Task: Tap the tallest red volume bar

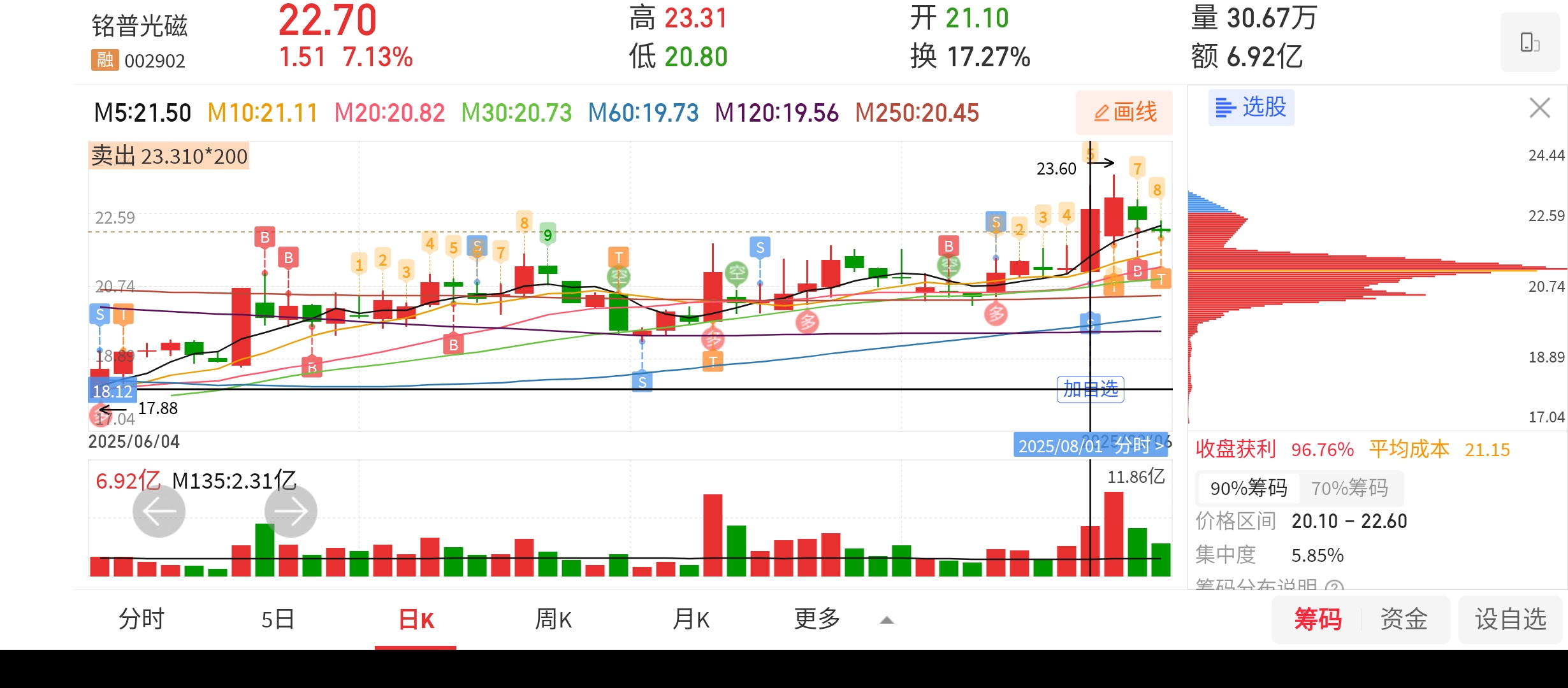Action: [x=1114, y=534]
